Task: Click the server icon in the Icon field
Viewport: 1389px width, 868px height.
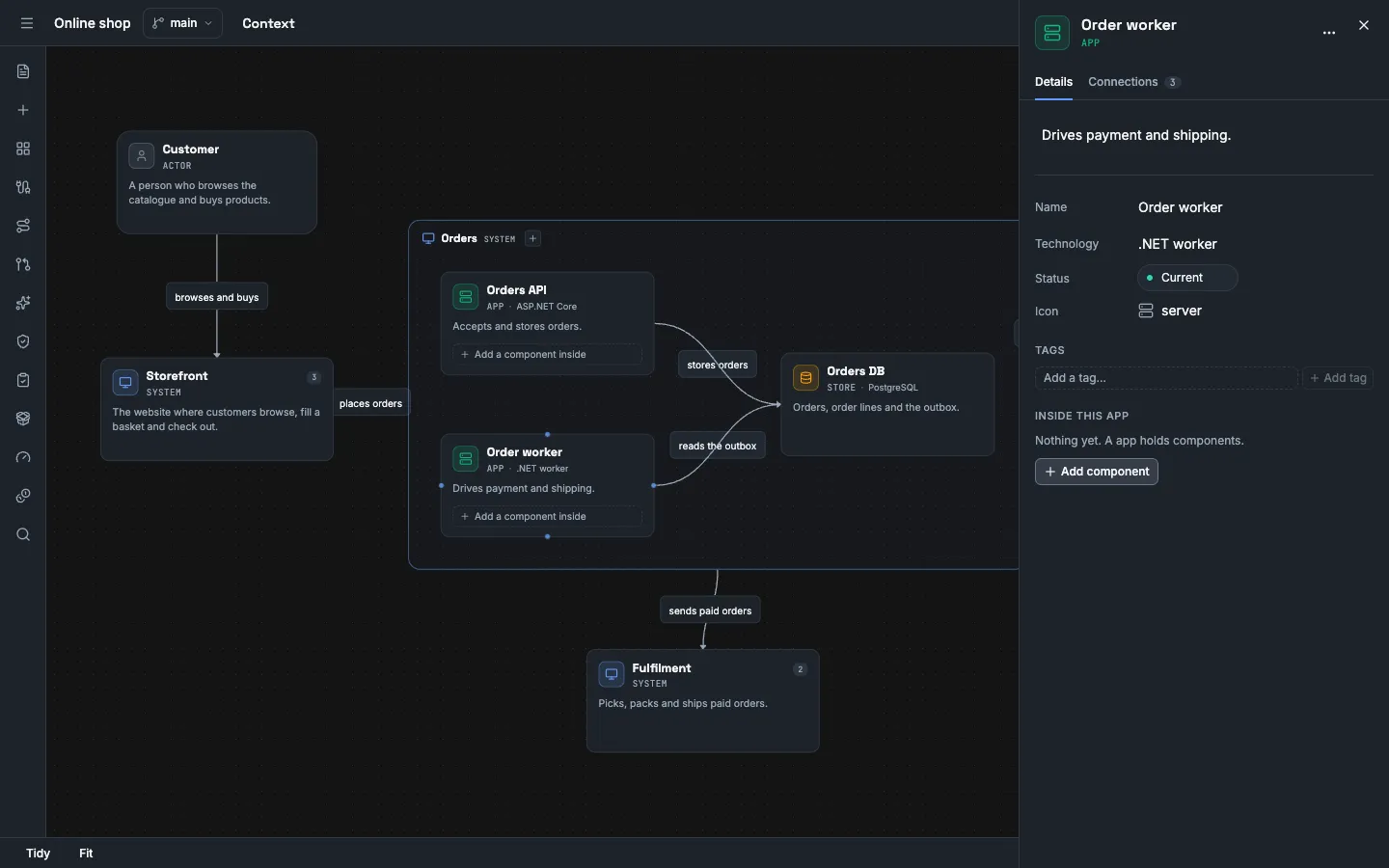Action: [x=1146, y=311]
